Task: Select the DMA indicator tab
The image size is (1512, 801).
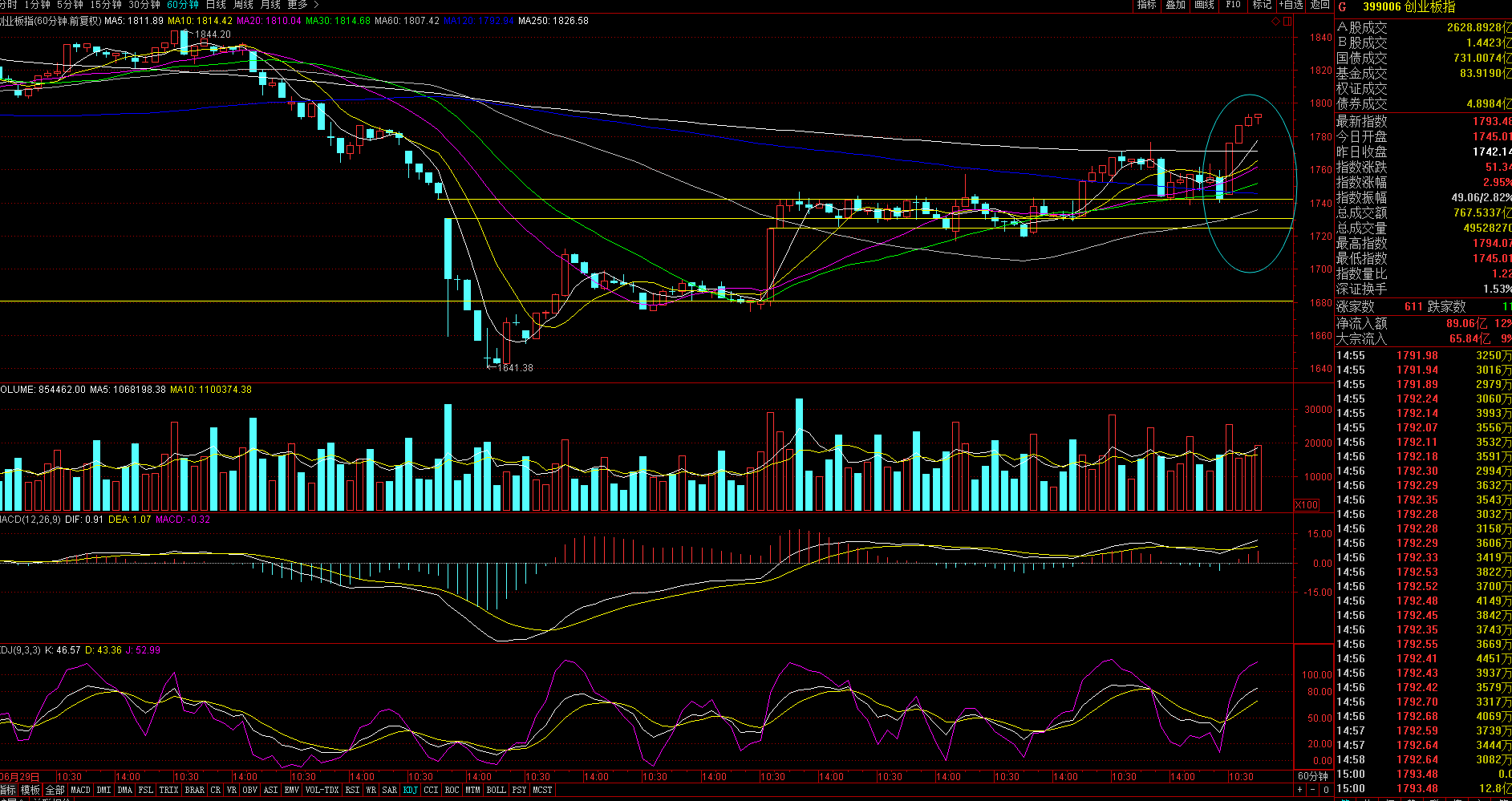Action: pos(124,790)
